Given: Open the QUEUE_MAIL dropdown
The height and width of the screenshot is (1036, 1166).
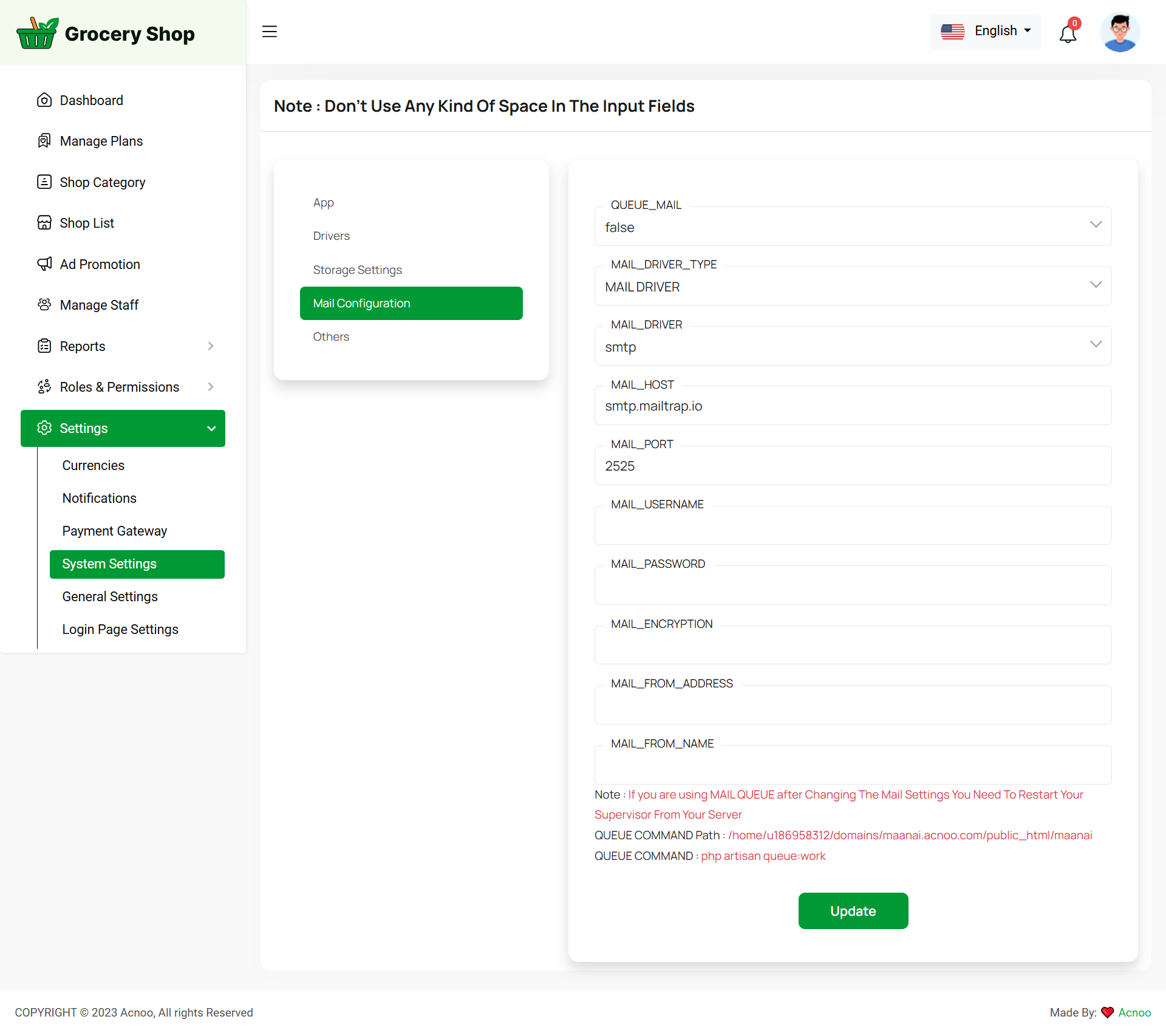Looking at the screenshot, I should (853, 227).
